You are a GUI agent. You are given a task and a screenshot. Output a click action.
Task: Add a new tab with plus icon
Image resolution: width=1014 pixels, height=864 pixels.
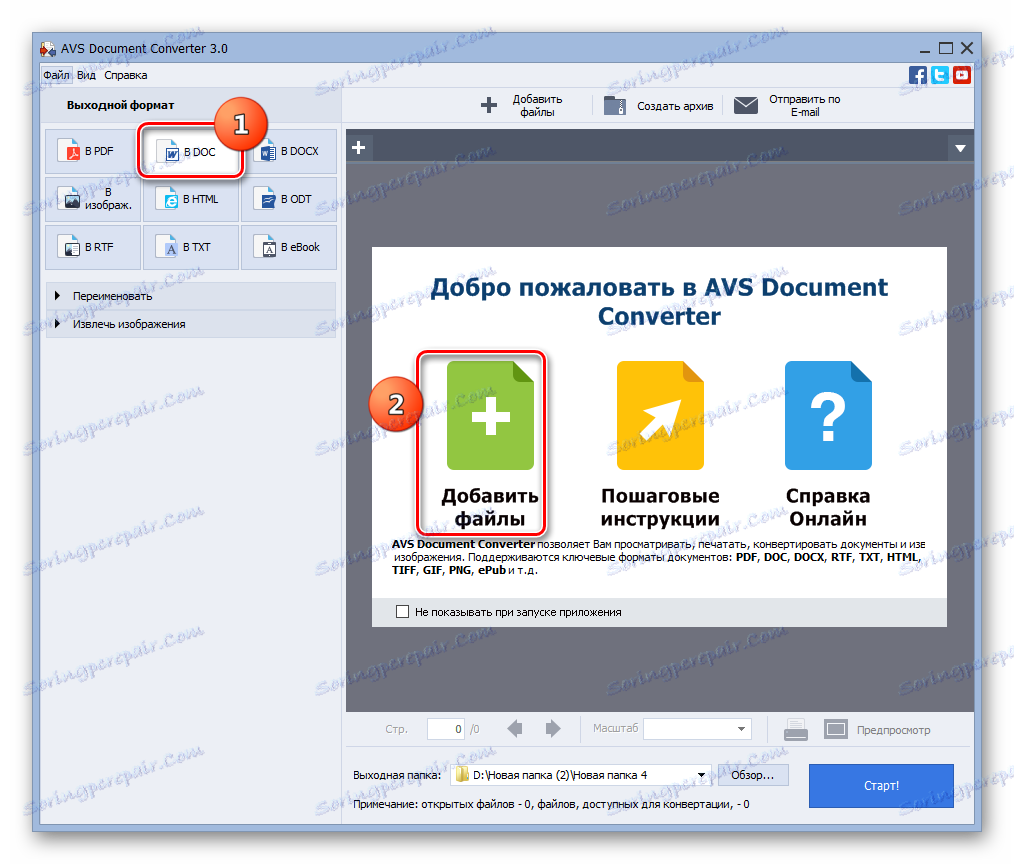pyautogui.click(x=359, y=148)
